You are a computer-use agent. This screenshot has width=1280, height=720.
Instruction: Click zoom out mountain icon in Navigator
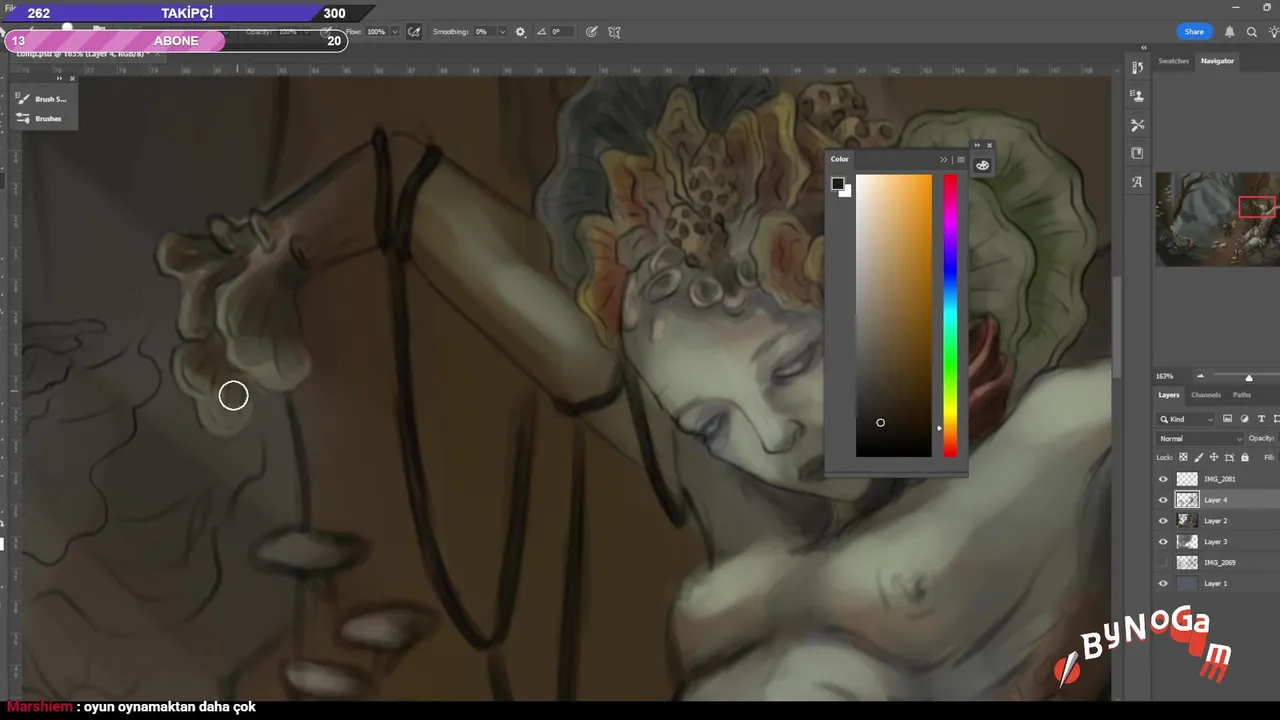[x=1200, y=376]
